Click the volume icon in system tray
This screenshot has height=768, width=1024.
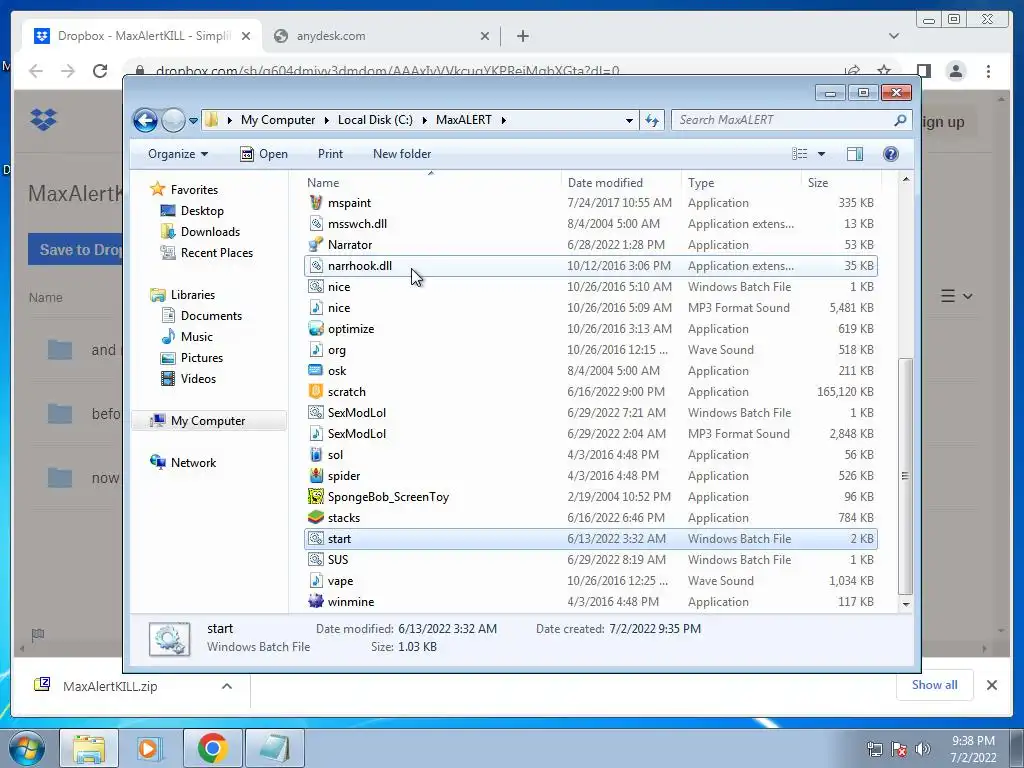point(923,748)
